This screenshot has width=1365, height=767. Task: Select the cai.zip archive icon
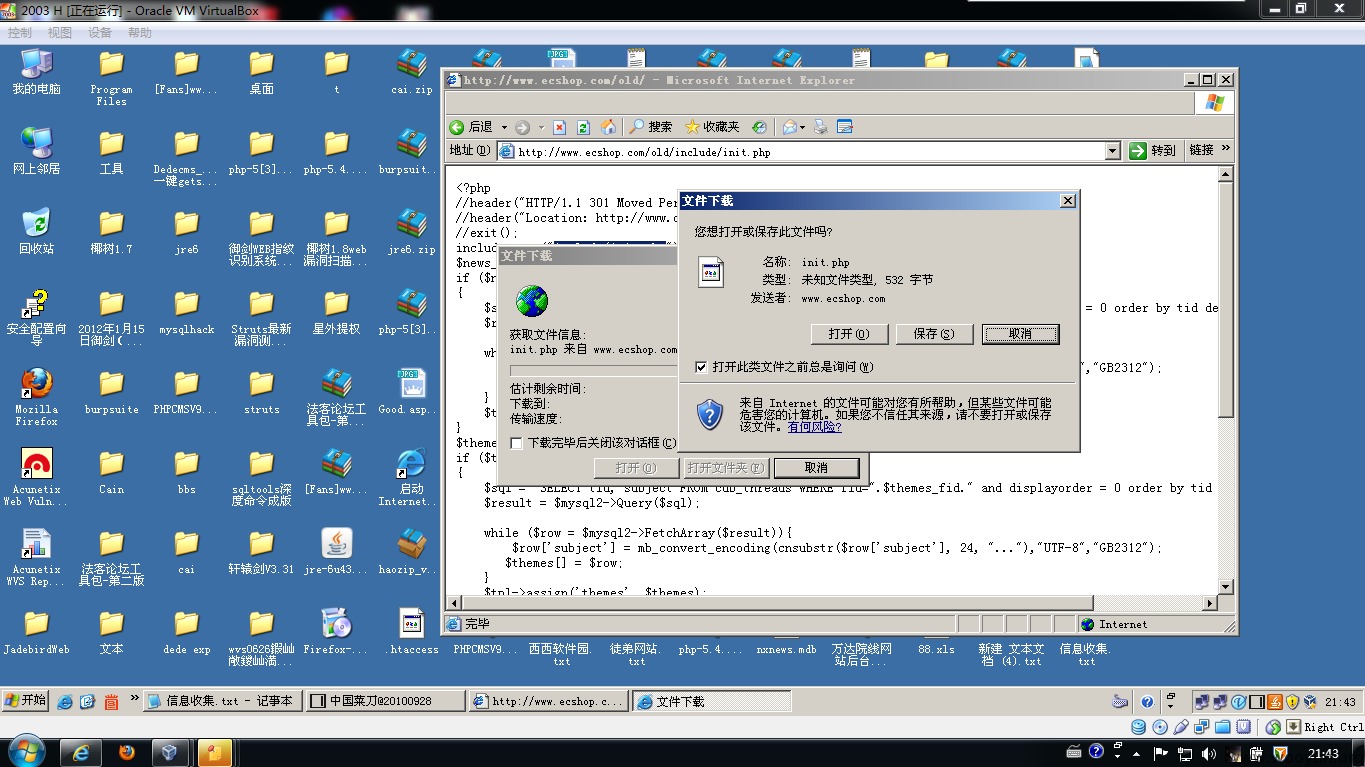(412, 73)
